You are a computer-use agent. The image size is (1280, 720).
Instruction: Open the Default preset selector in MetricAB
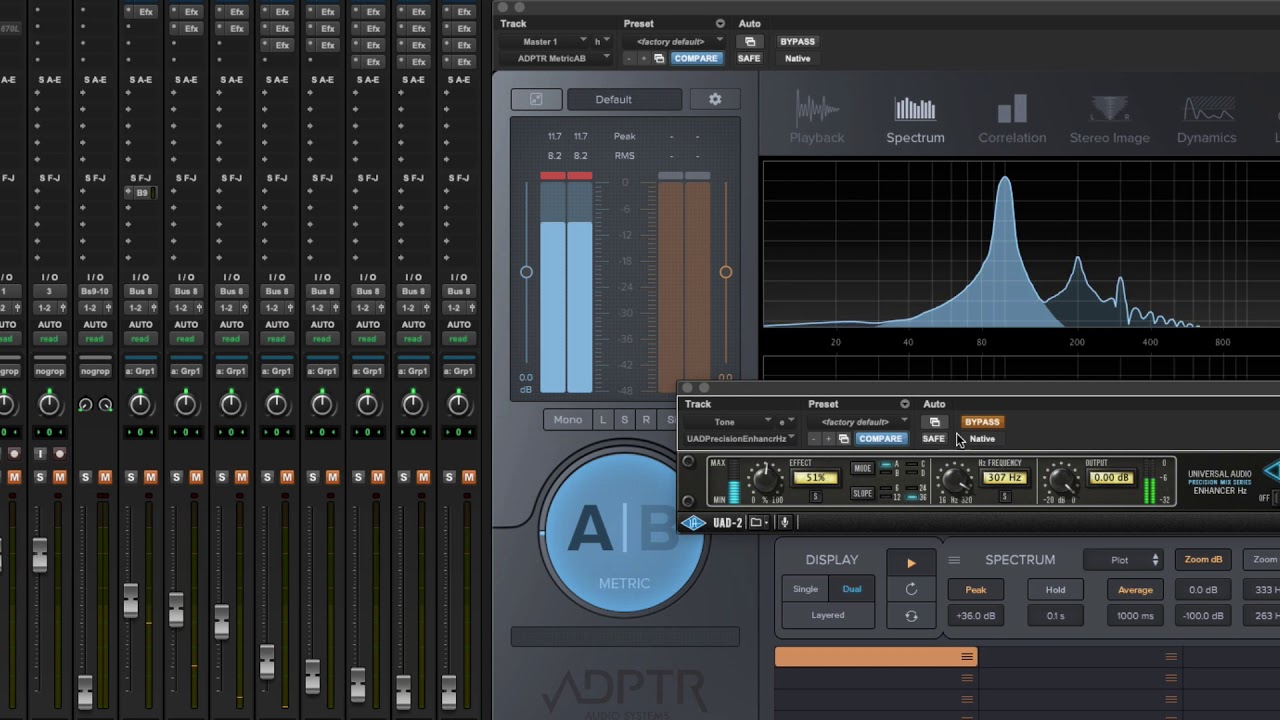625,99
